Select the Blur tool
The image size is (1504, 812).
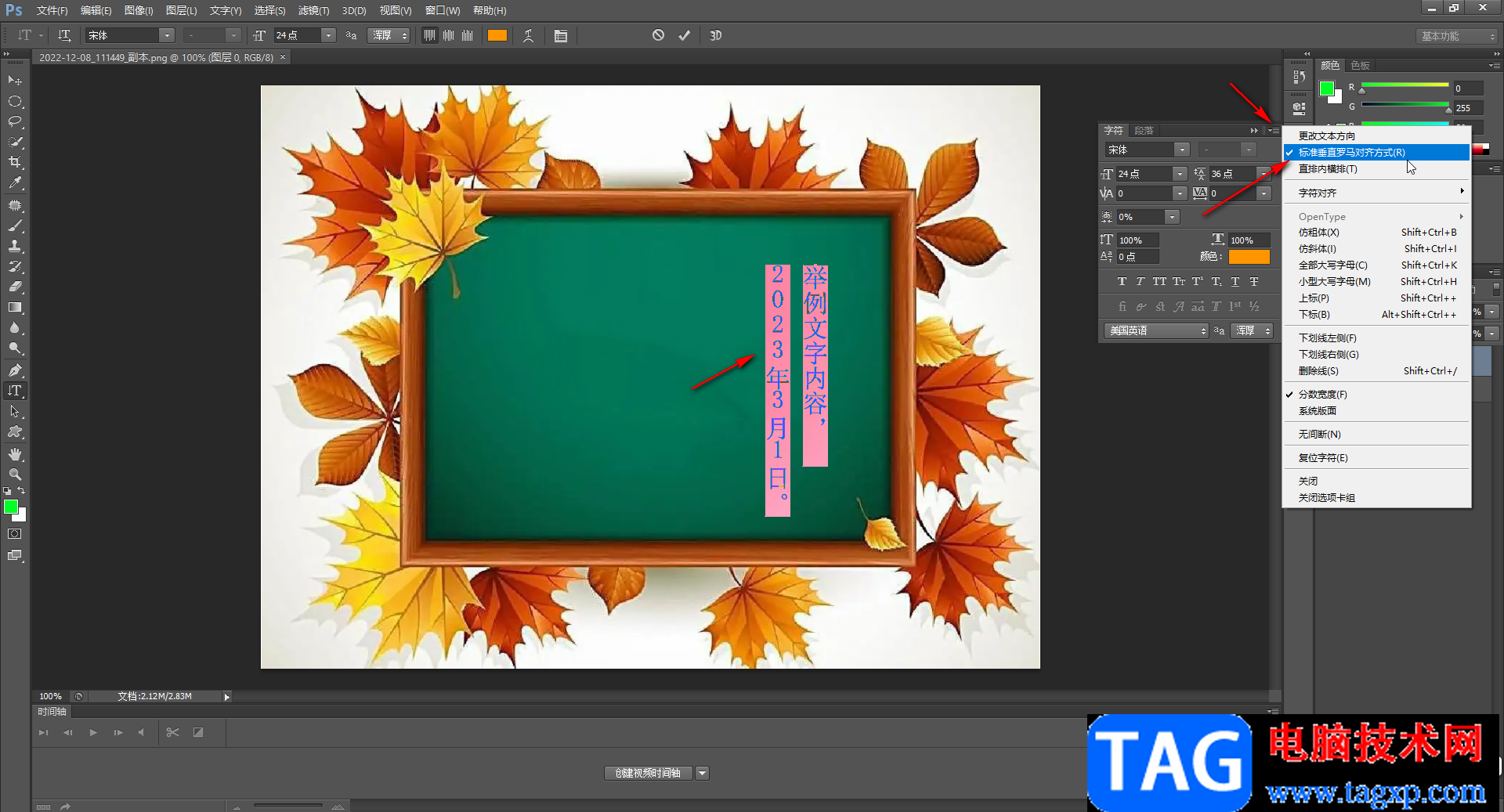point(15,328)
